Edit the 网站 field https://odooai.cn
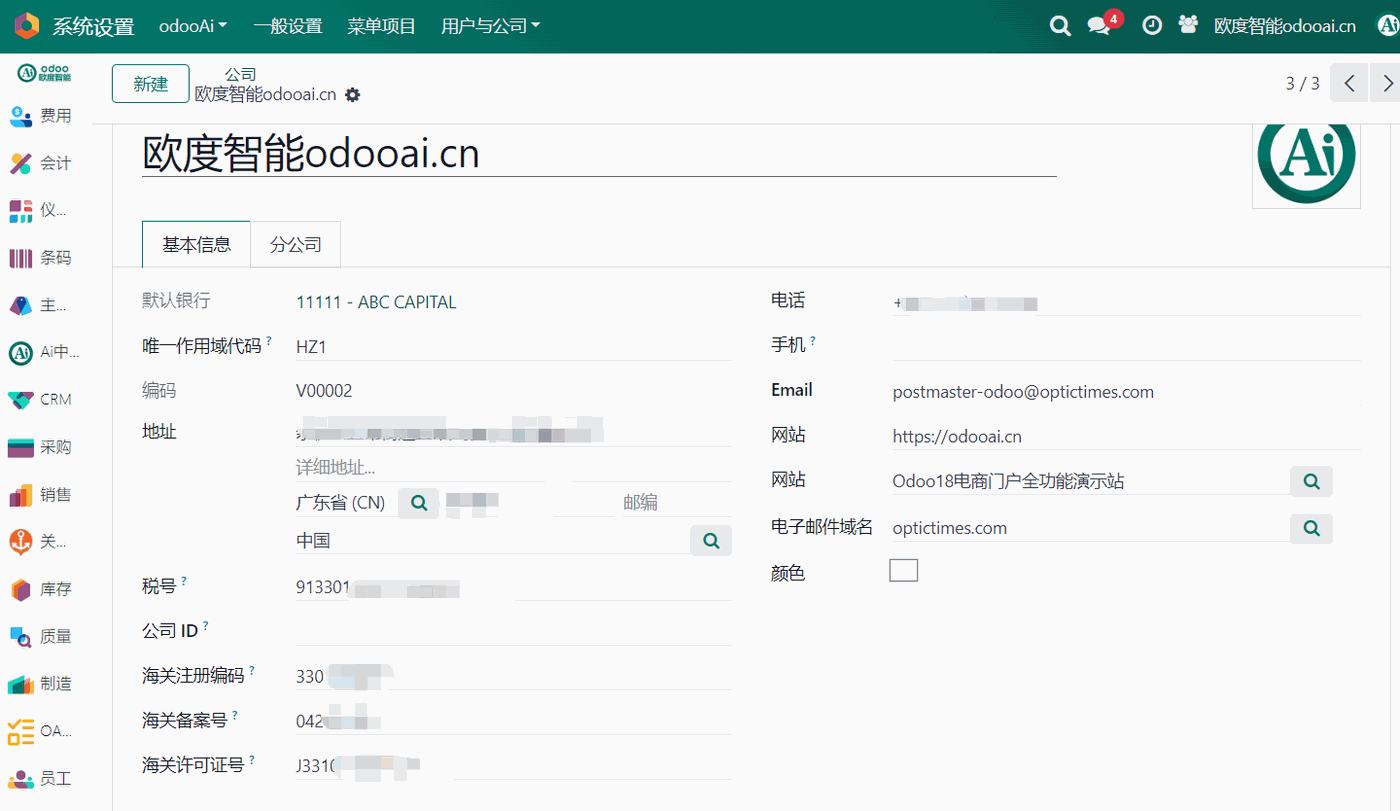1400x811 pixels. (1127, 436)
